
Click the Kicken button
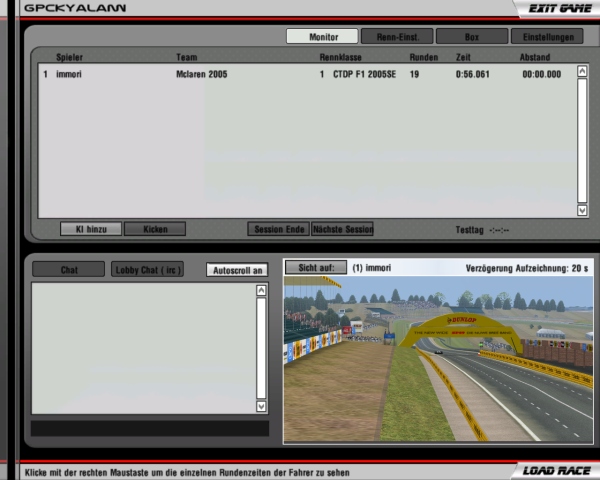click(x=155, y=229)
